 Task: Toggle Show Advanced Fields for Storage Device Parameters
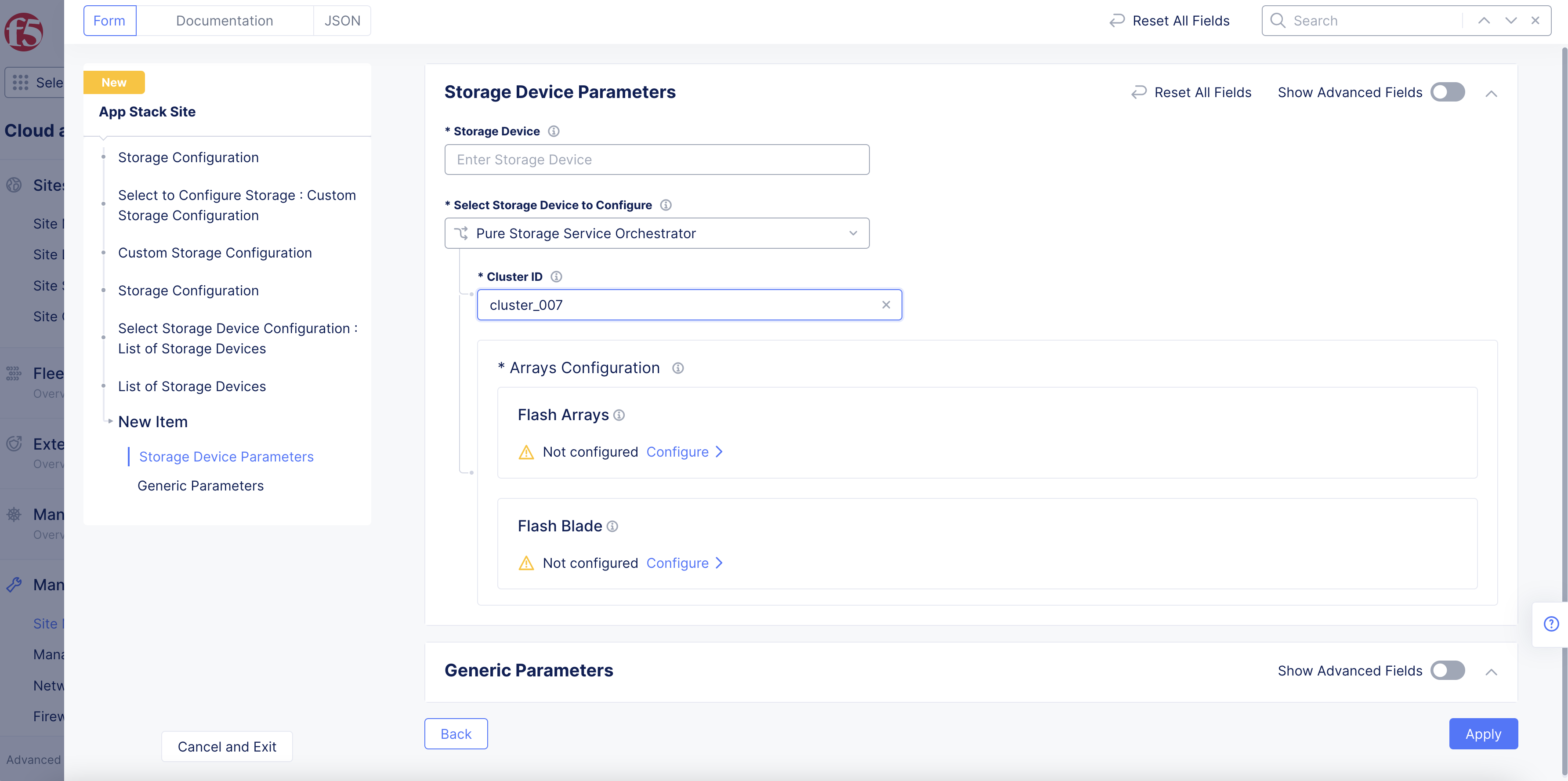click(x=1448, y=93)
